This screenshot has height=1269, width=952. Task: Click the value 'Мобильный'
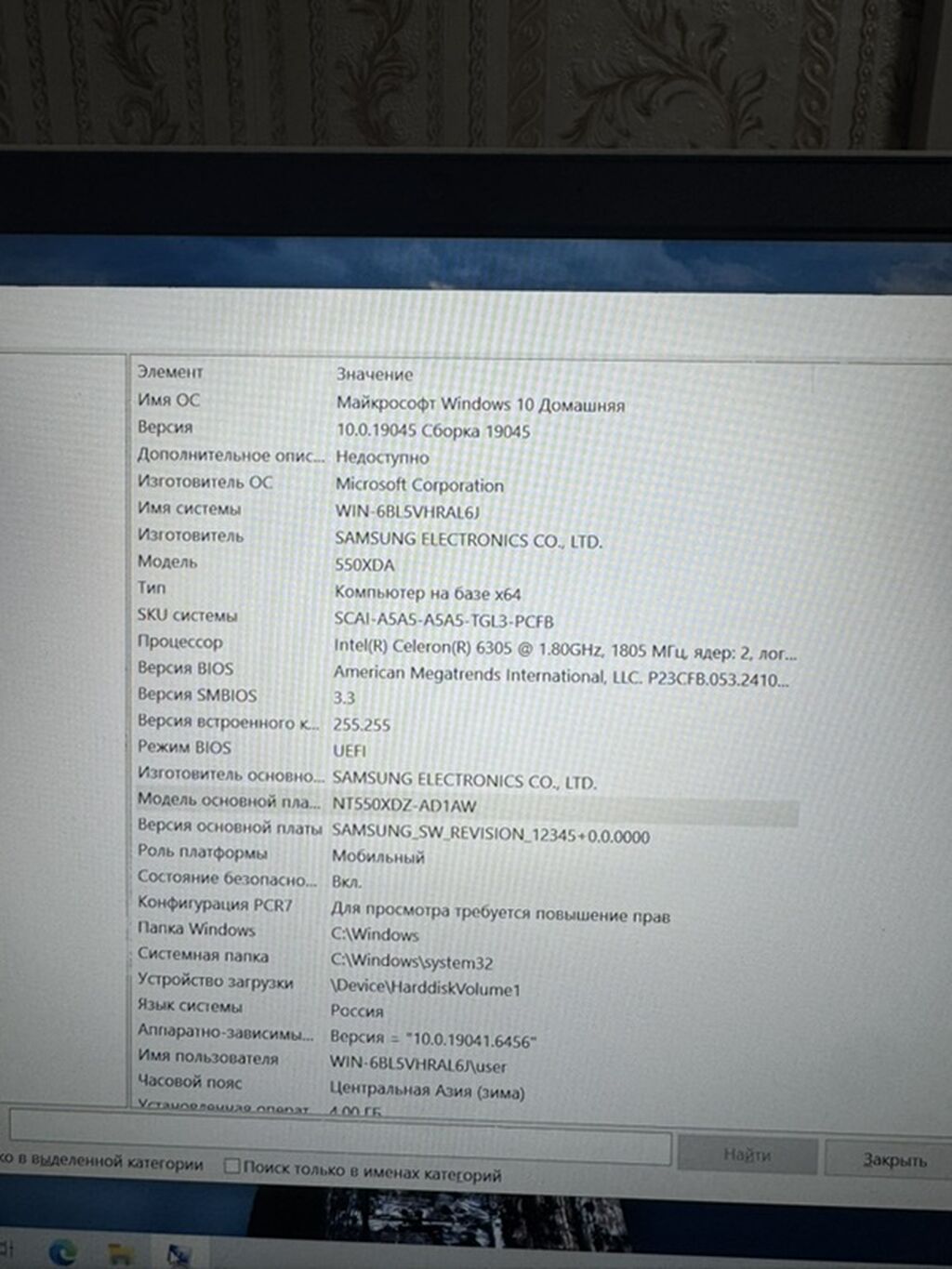click(x=377, y=857)
